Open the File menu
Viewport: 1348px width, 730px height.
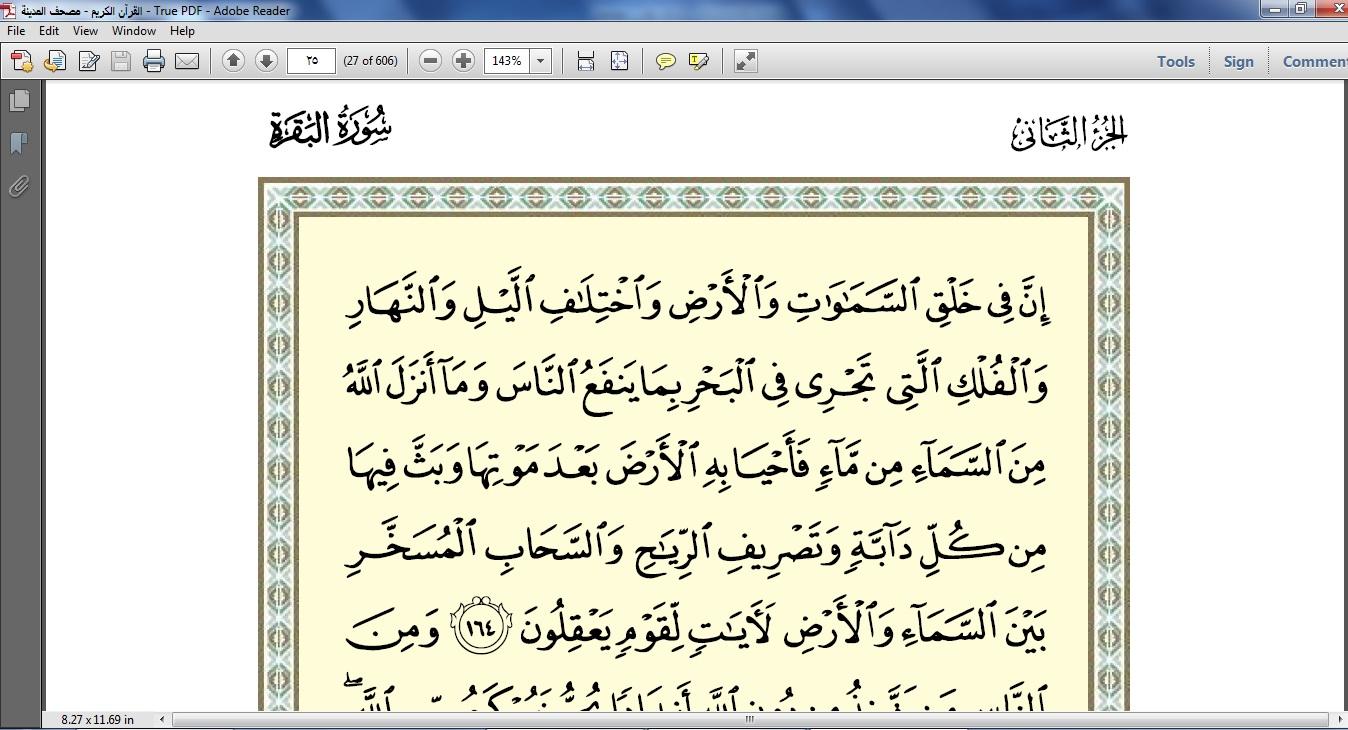16,31
